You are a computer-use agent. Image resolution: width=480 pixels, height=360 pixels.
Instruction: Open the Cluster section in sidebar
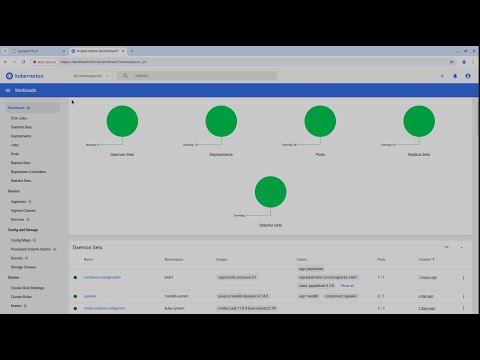pos(13,277)
